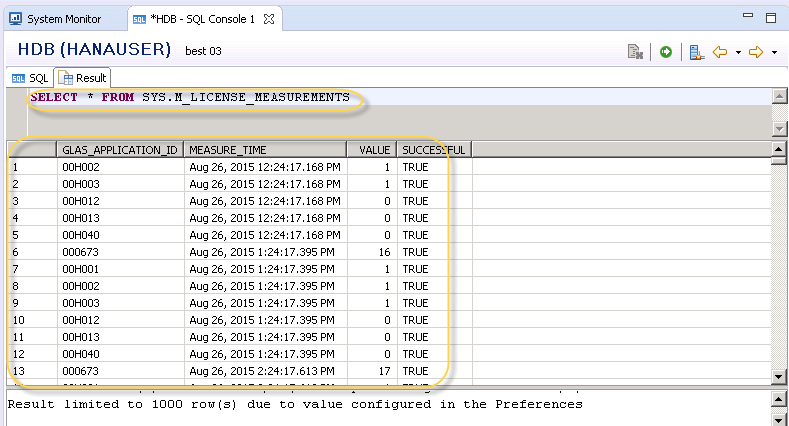Click the choose connection server icon
This screenshot has height=426, width=789.
pos(697,52)
